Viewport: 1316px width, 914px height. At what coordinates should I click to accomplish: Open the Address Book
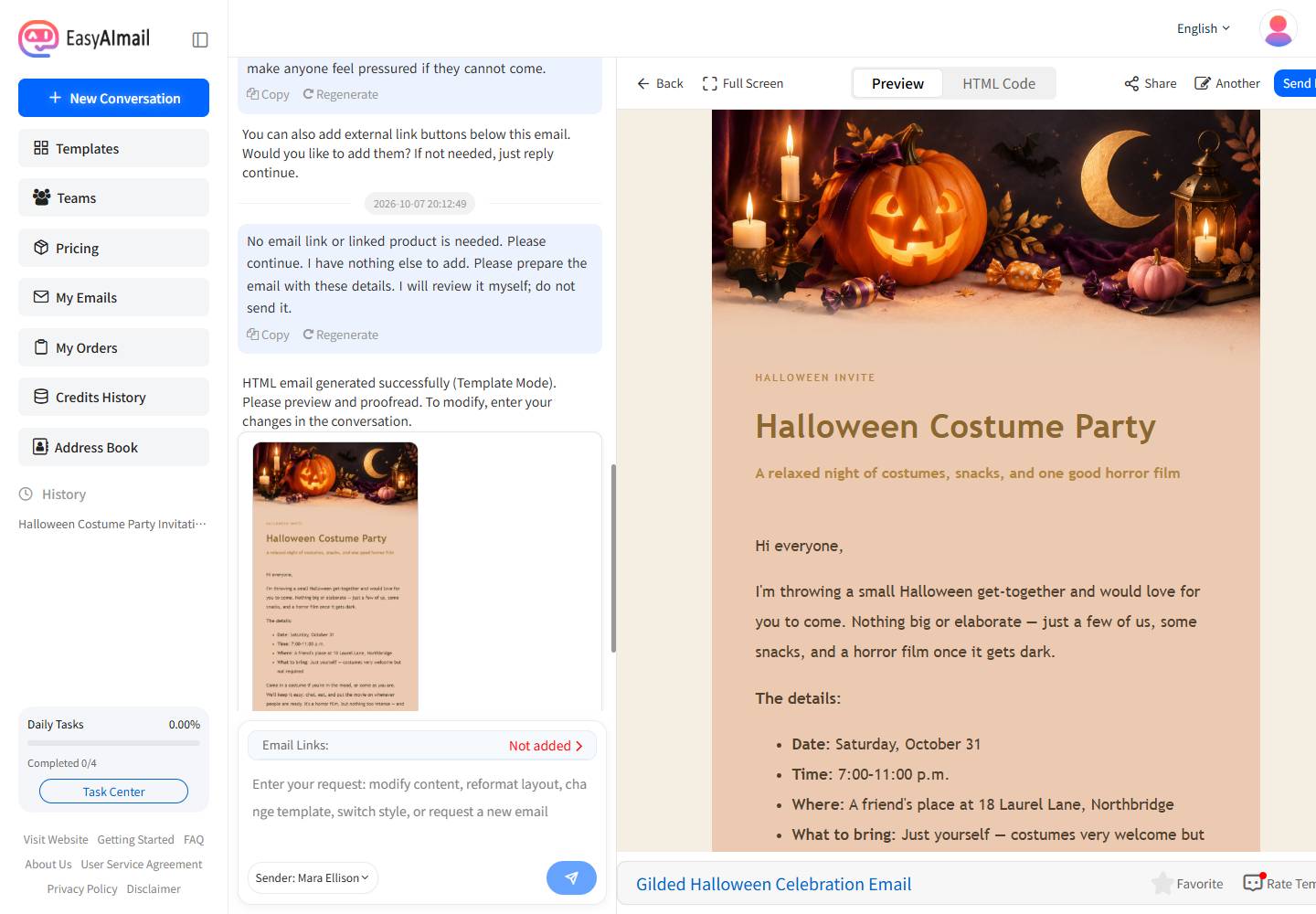click(x=113, y=447)
